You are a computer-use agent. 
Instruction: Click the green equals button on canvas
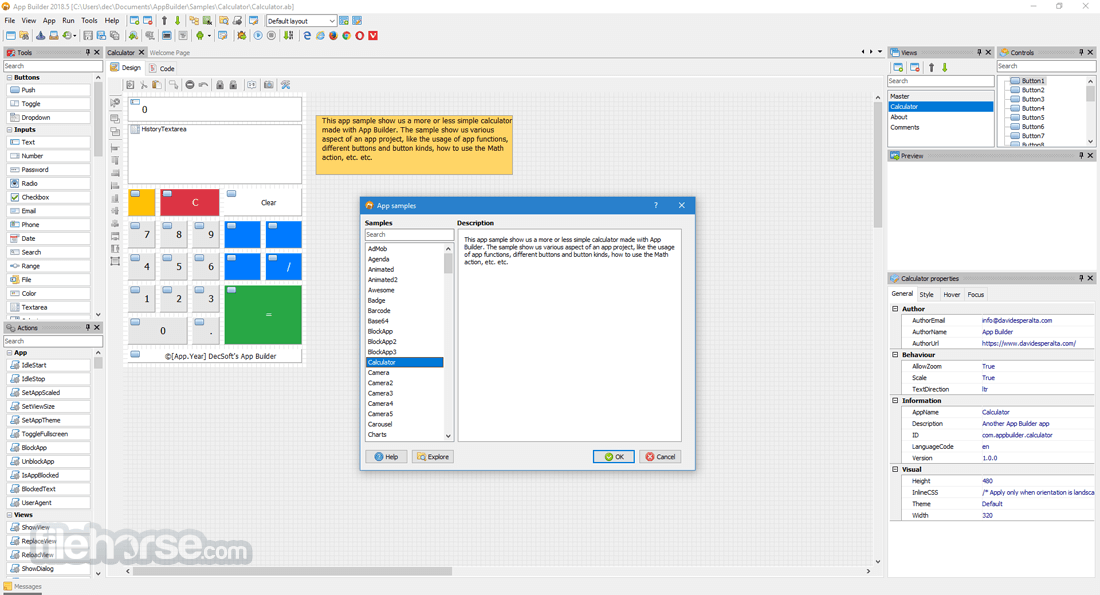coord(263,314)
